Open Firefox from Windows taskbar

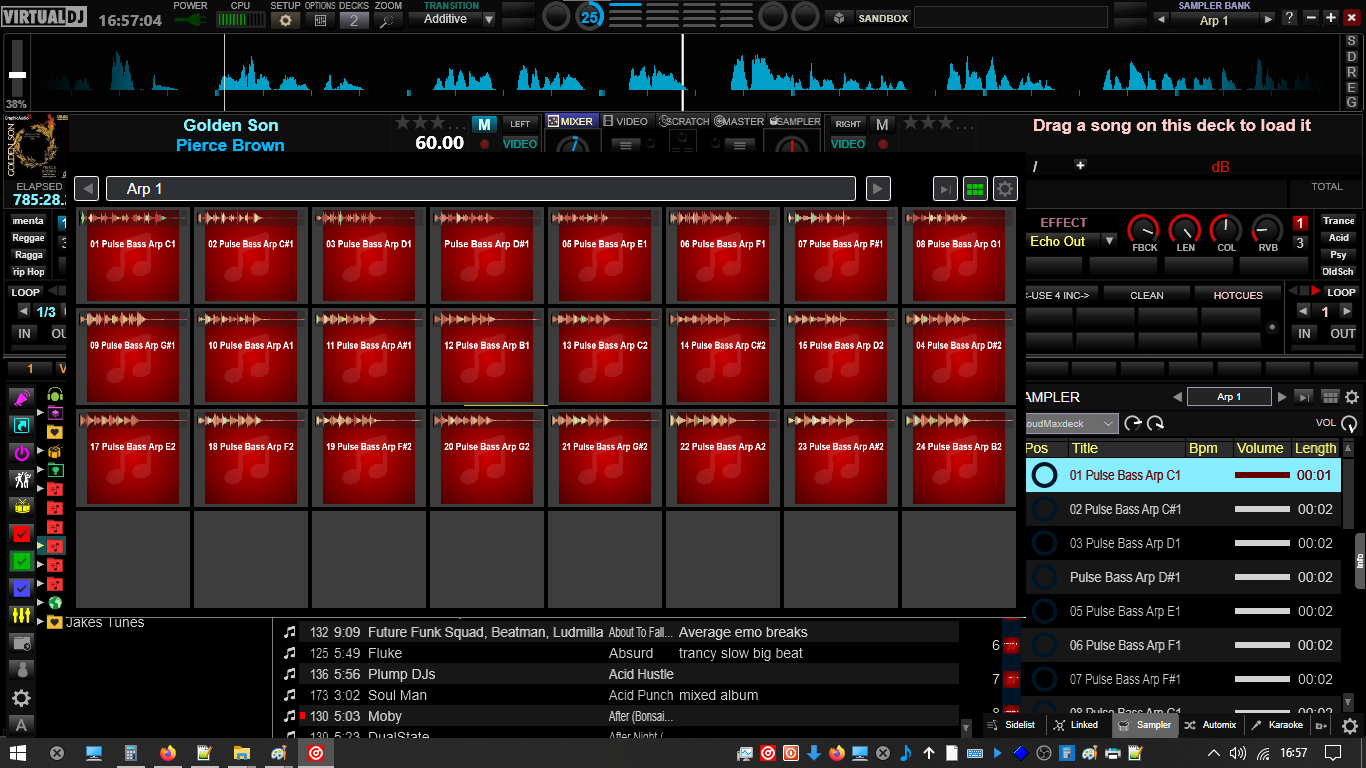(167, 752)
